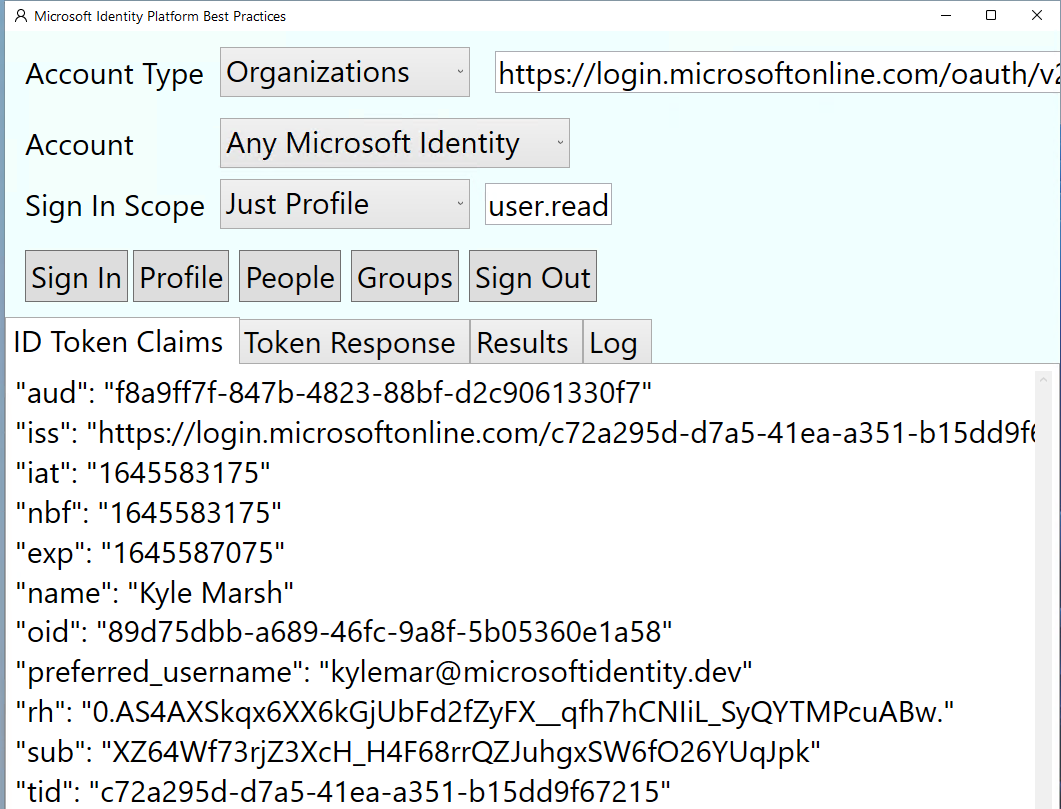Click the login.microsoftonline.com URL field

point(777,73)
